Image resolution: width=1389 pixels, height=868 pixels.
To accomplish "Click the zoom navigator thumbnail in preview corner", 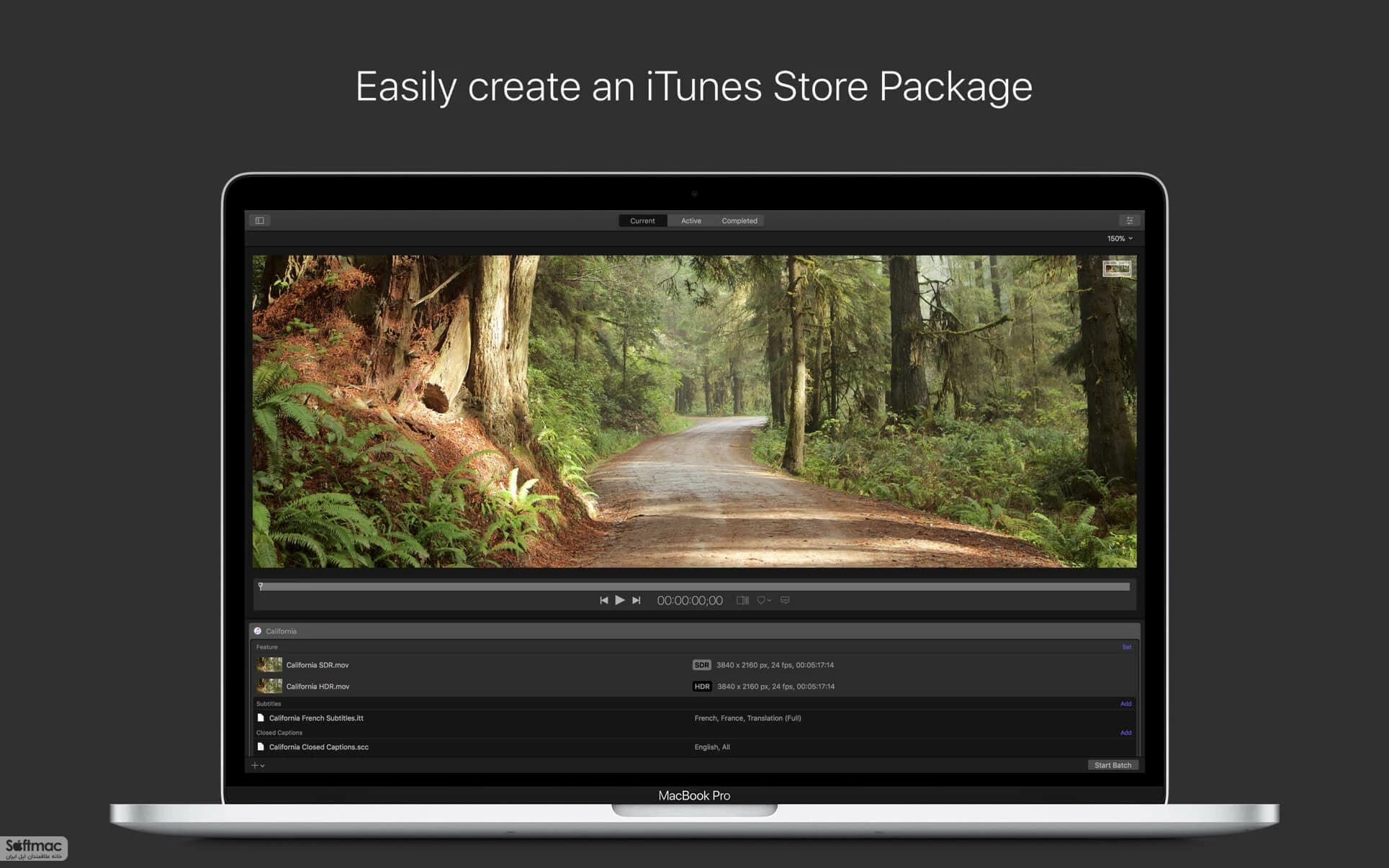I will pos(1117,269).
